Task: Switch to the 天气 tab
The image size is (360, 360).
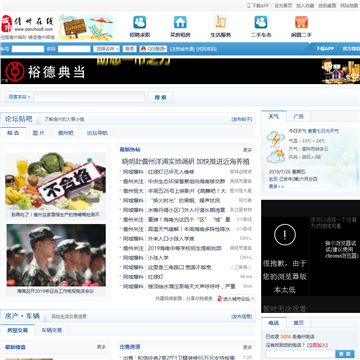Action: pyautogui.click(x=274, y=116)
